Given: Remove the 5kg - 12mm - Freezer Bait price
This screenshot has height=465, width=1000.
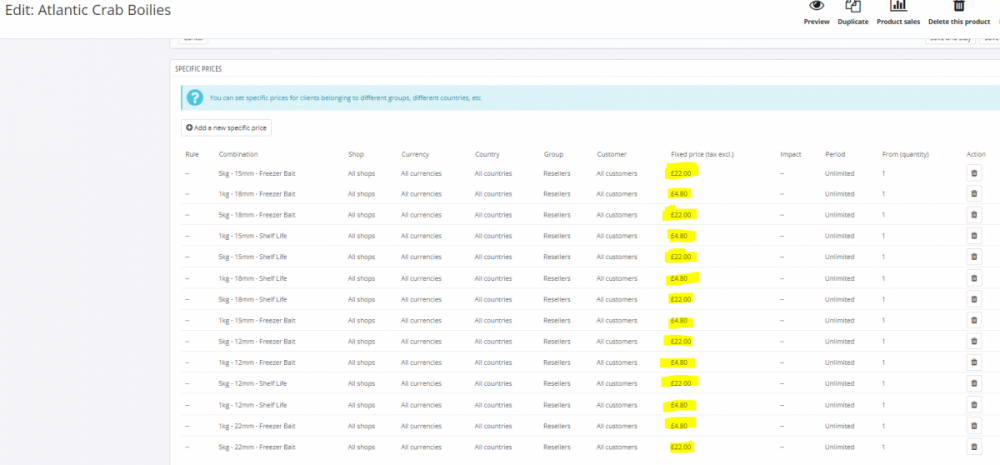Looking at the screenshot, I should pos(974,342).
